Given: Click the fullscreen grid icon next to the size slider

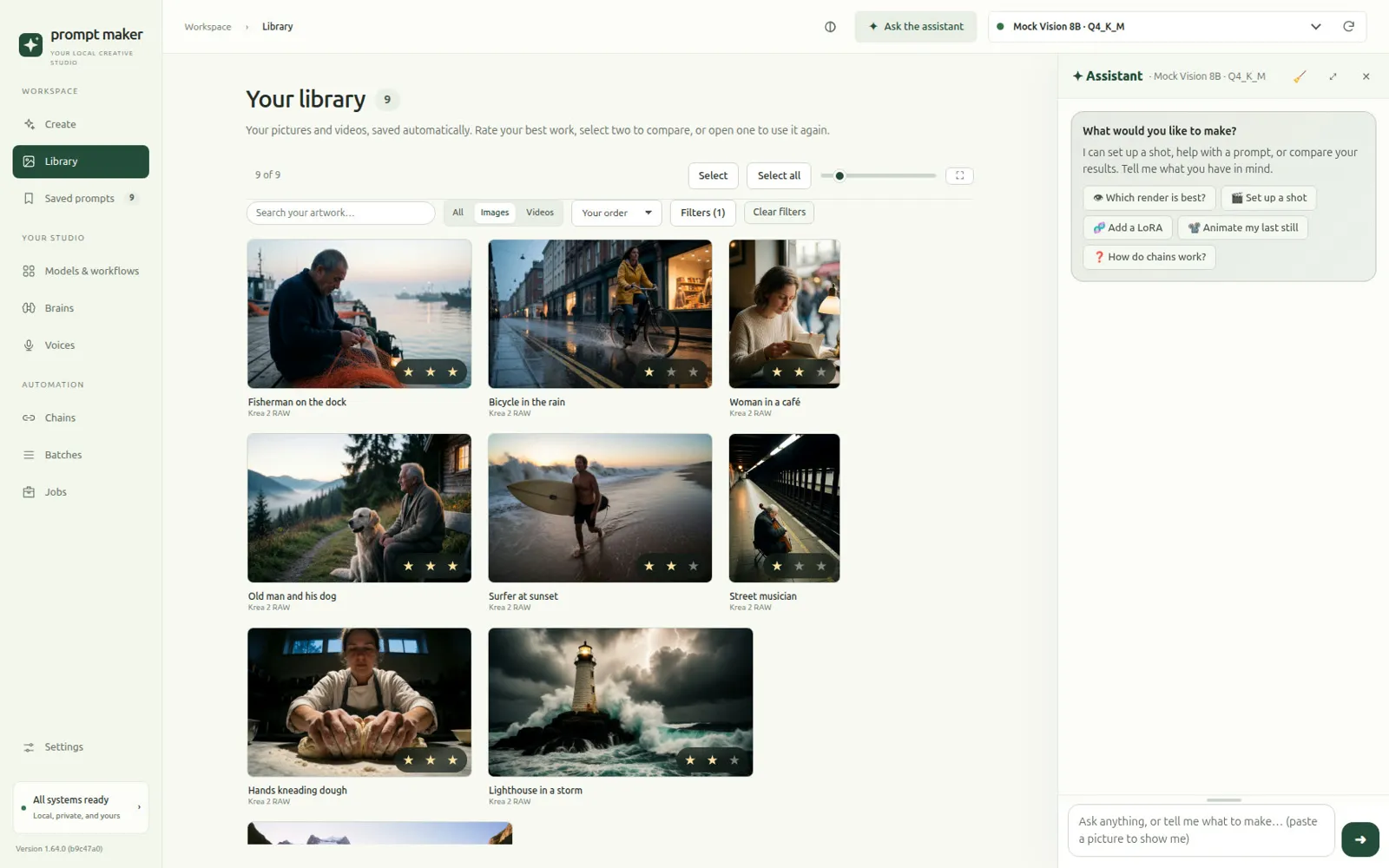Looking at the screenshot, I should (959, 175).
